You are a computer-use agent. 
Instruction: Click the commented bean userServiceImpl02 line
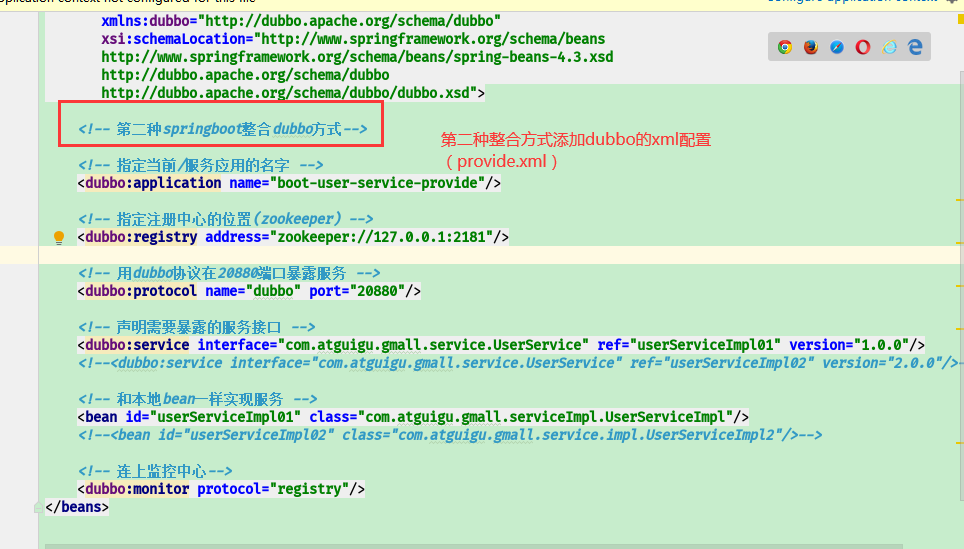pos(450,435)
